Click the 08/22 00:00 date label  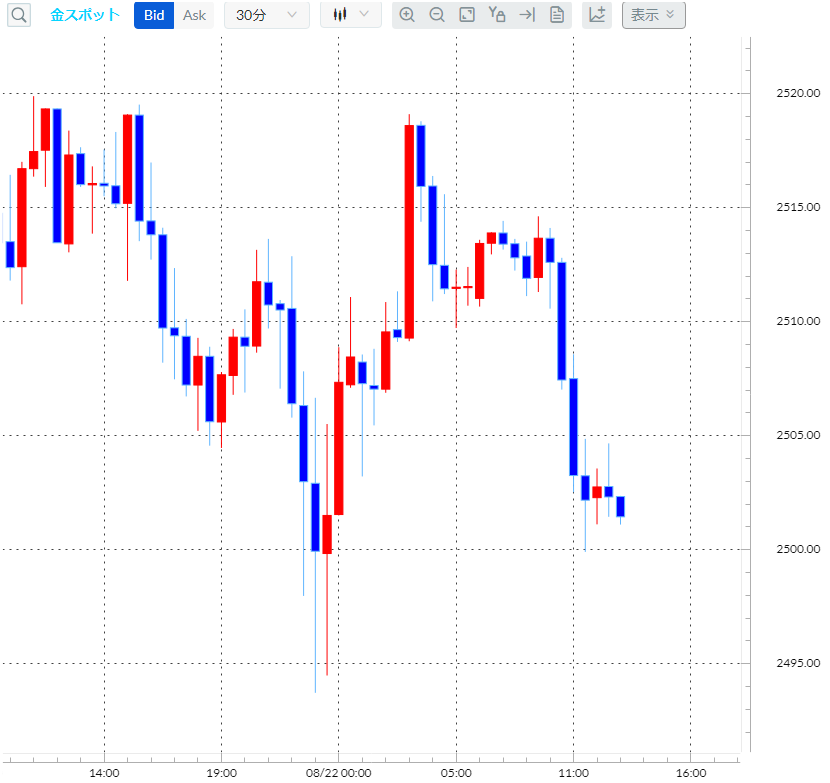click(338, 773)
